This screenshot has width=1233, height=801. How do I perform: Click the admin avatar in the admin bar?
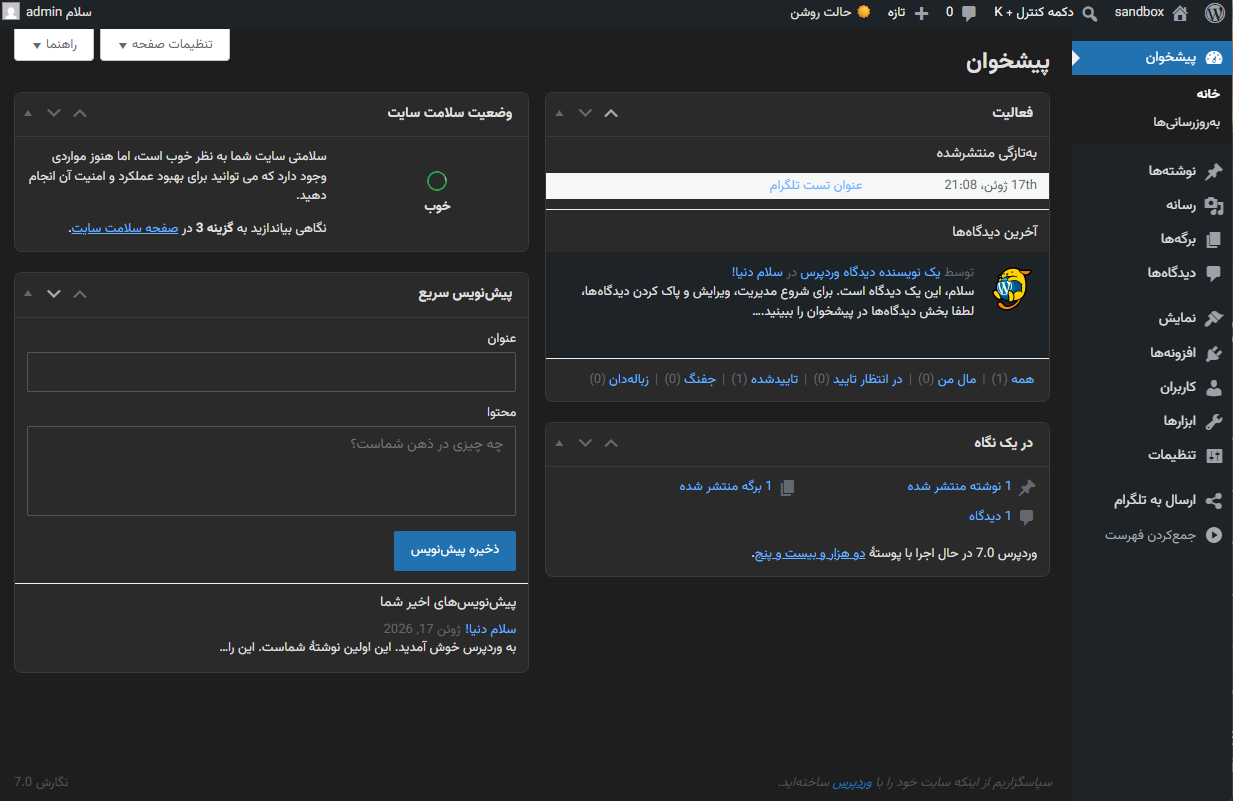[11, 13]
